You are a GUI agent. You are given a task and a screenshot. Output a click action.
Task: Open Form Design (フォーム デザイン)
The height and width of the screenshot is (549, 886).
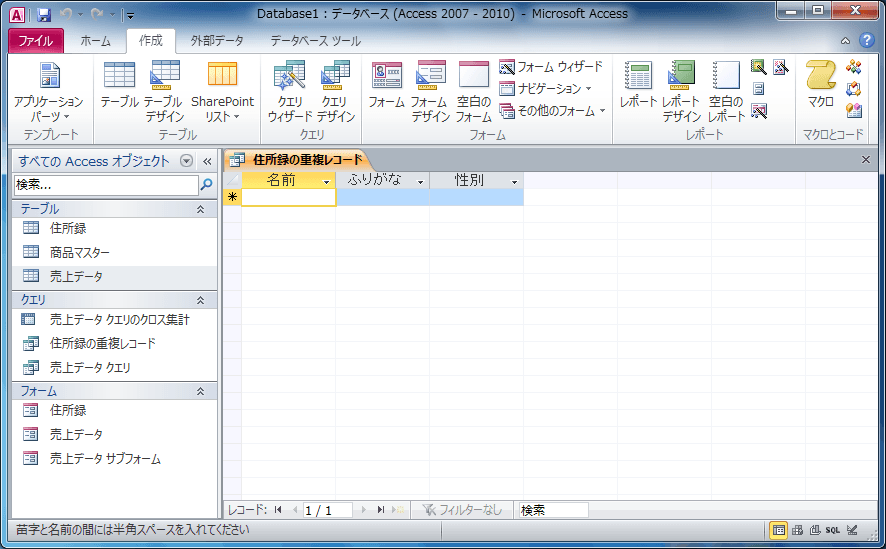[430, 92]
